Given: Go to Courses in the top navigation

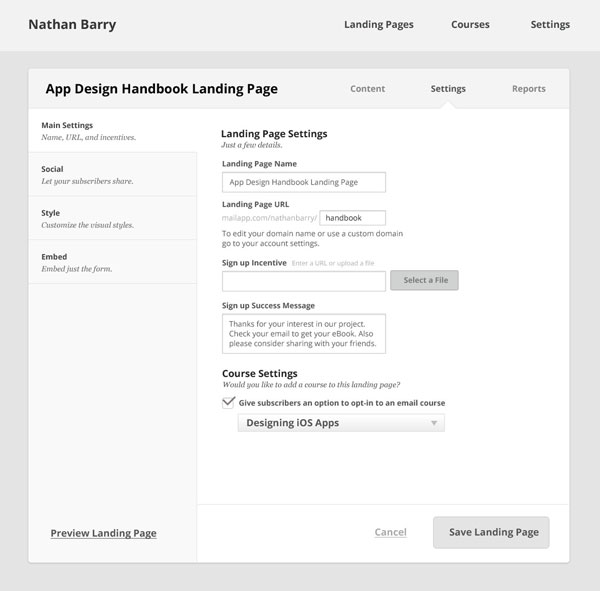Looking at the screenshot, I should point(470,24).
